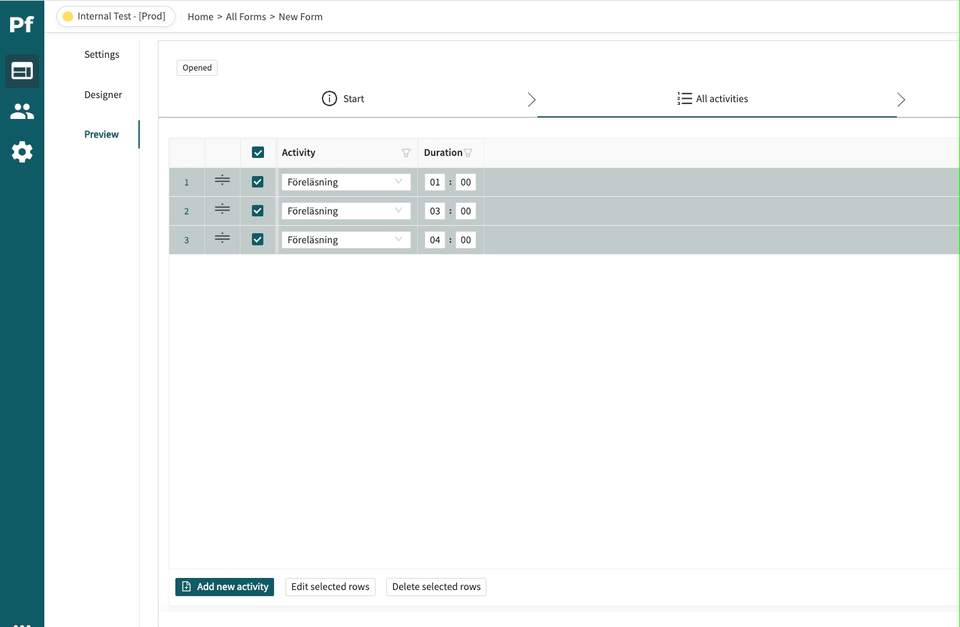
Task: Click the yellow status dot in Internal Test
Action: click(68, 17)
